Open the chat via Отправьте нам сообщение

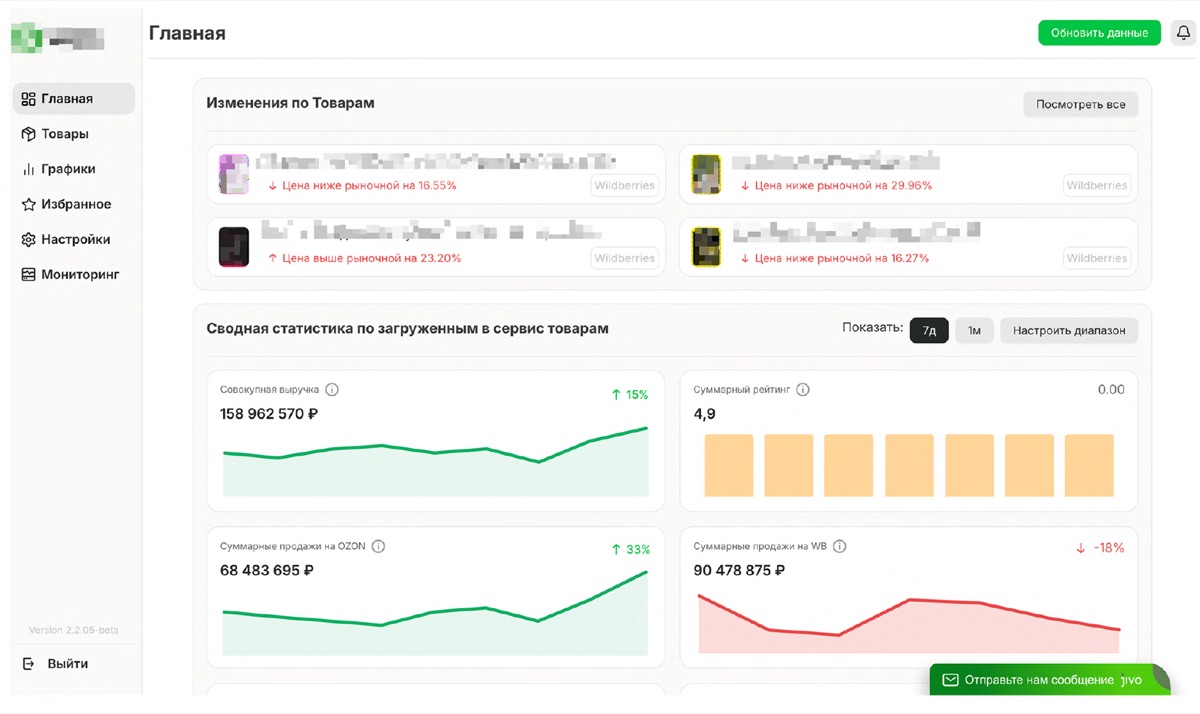[1039, 680]
